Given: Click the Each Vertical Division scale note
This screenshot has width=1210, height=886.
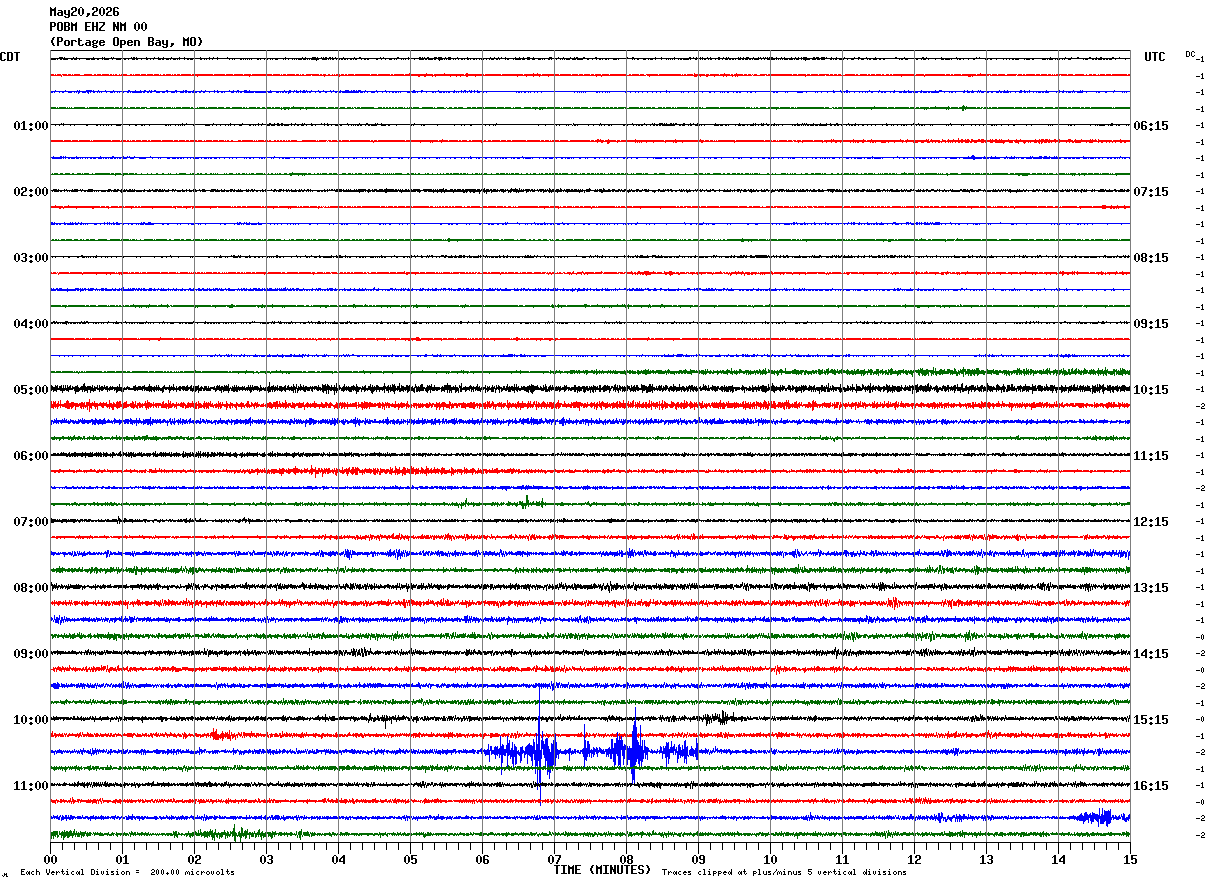Looking at the screenshot, I should click(127, 872).
